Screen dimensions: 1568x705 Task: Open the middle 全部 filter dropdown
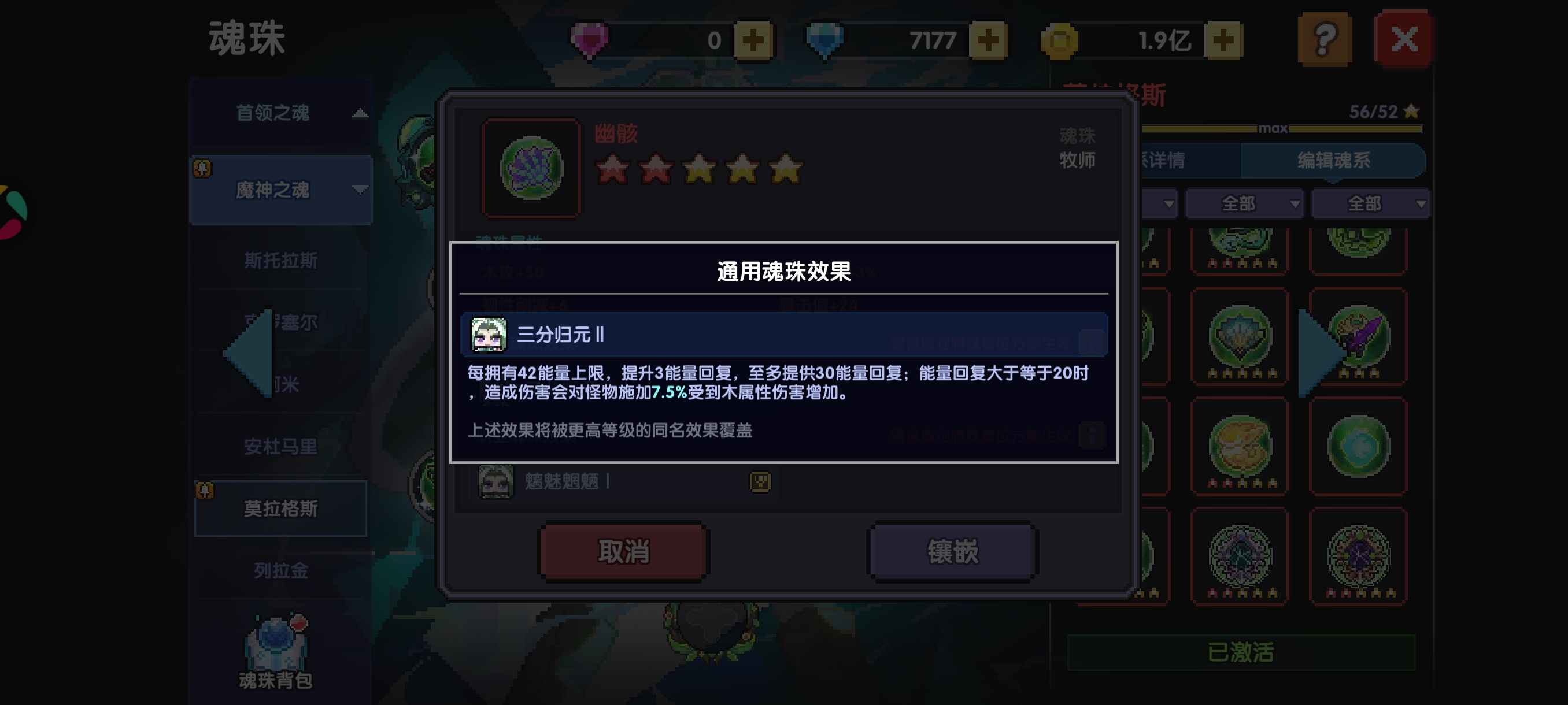1244,203
